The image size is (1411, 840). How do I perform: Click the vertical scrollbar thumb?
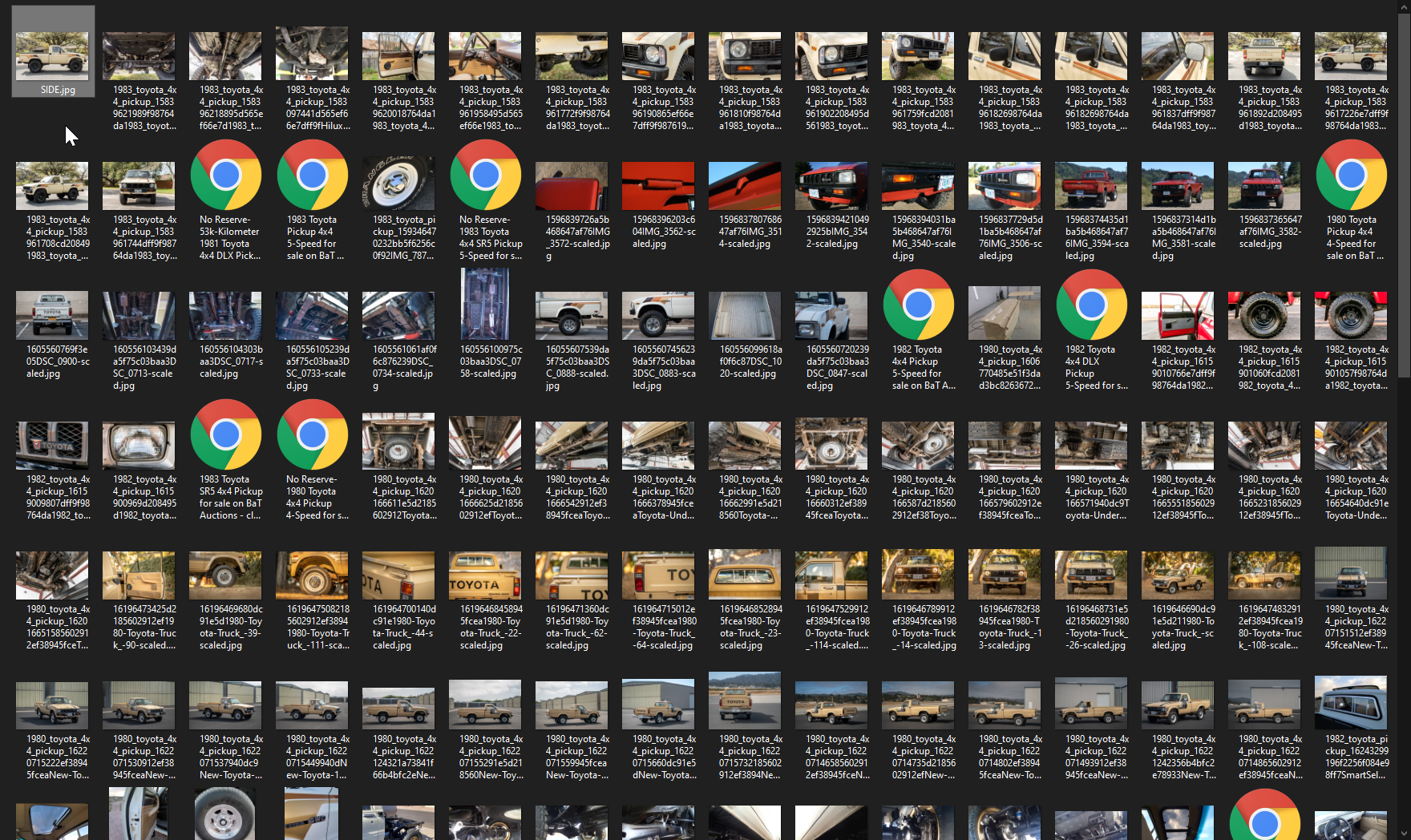click(1404, 196)
